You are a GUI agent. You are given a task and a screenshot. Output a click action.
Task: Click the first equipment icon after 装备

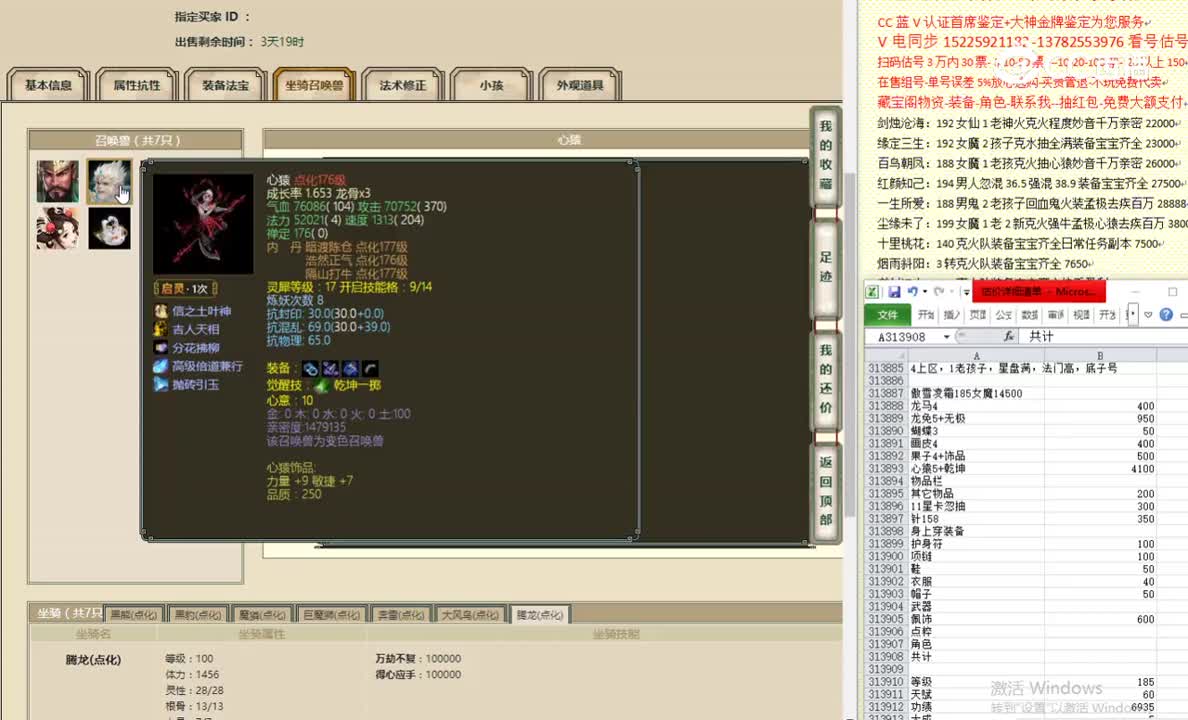click(311, 368)
